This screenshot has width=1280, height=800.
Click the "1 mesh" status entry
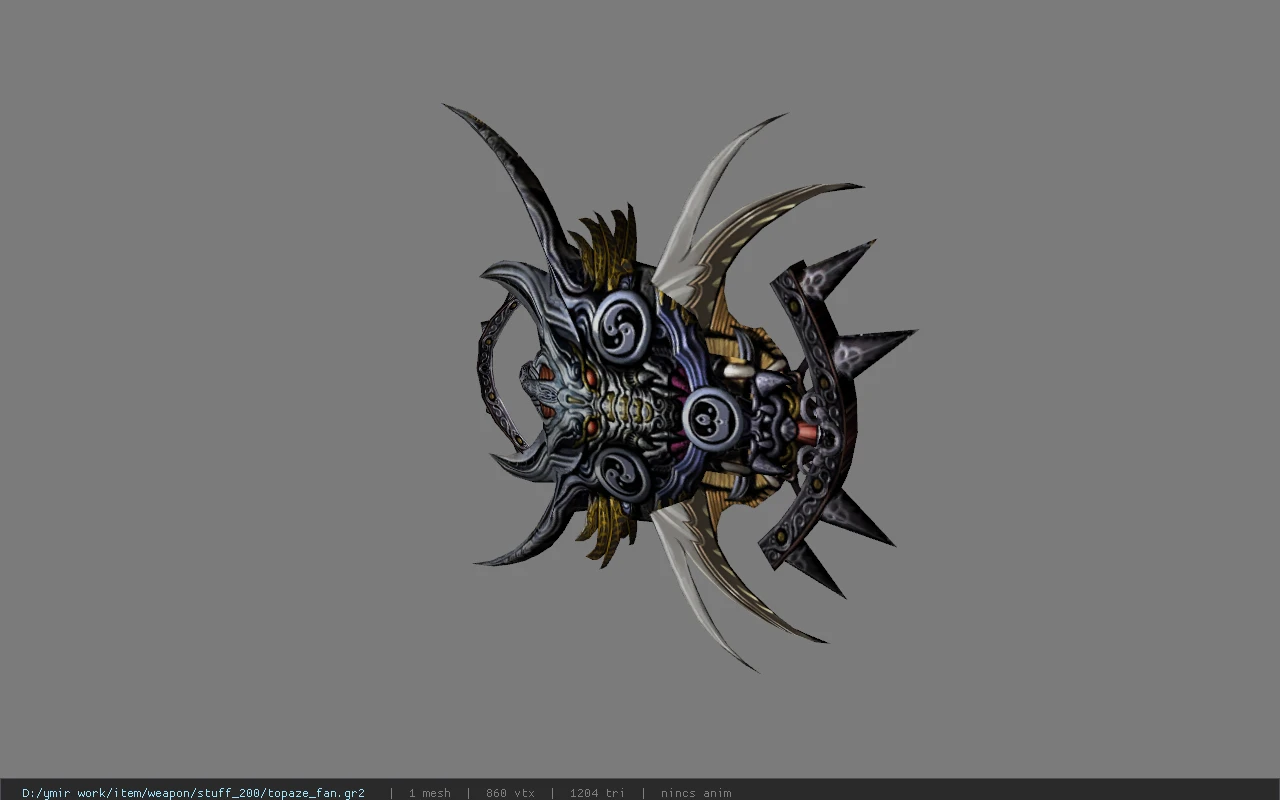[429, 793]
